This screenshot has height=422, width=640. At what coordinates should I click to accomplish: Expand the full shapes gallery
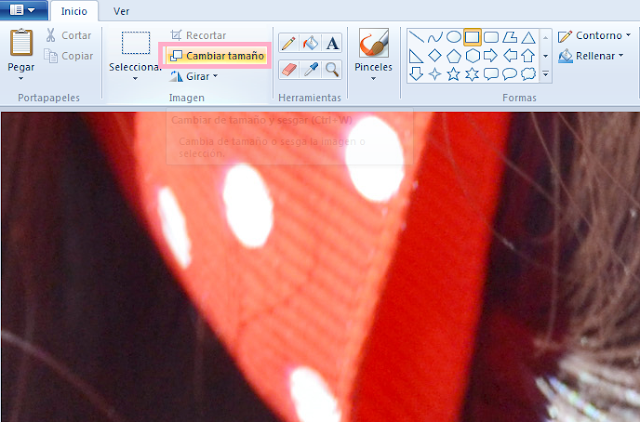click(546, 74)
